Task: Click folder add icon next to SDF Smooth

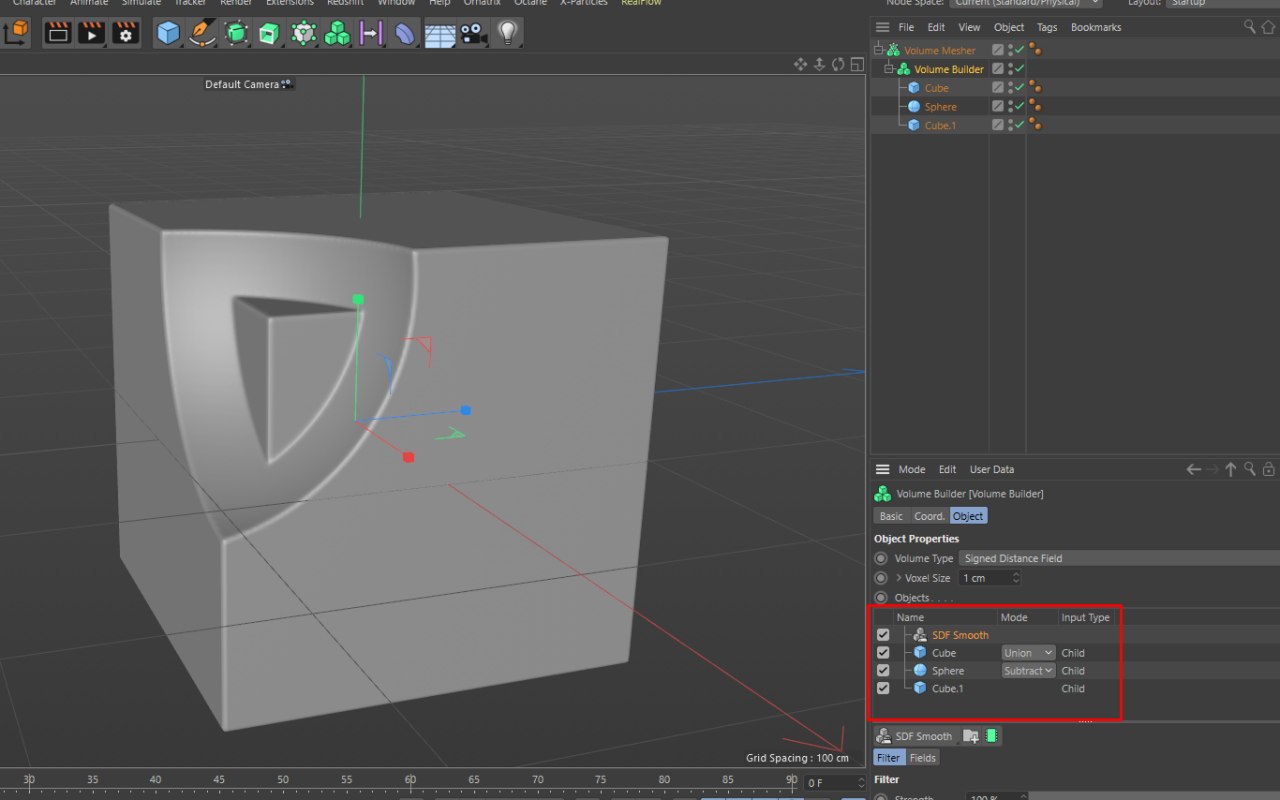Action: point(970,736)
